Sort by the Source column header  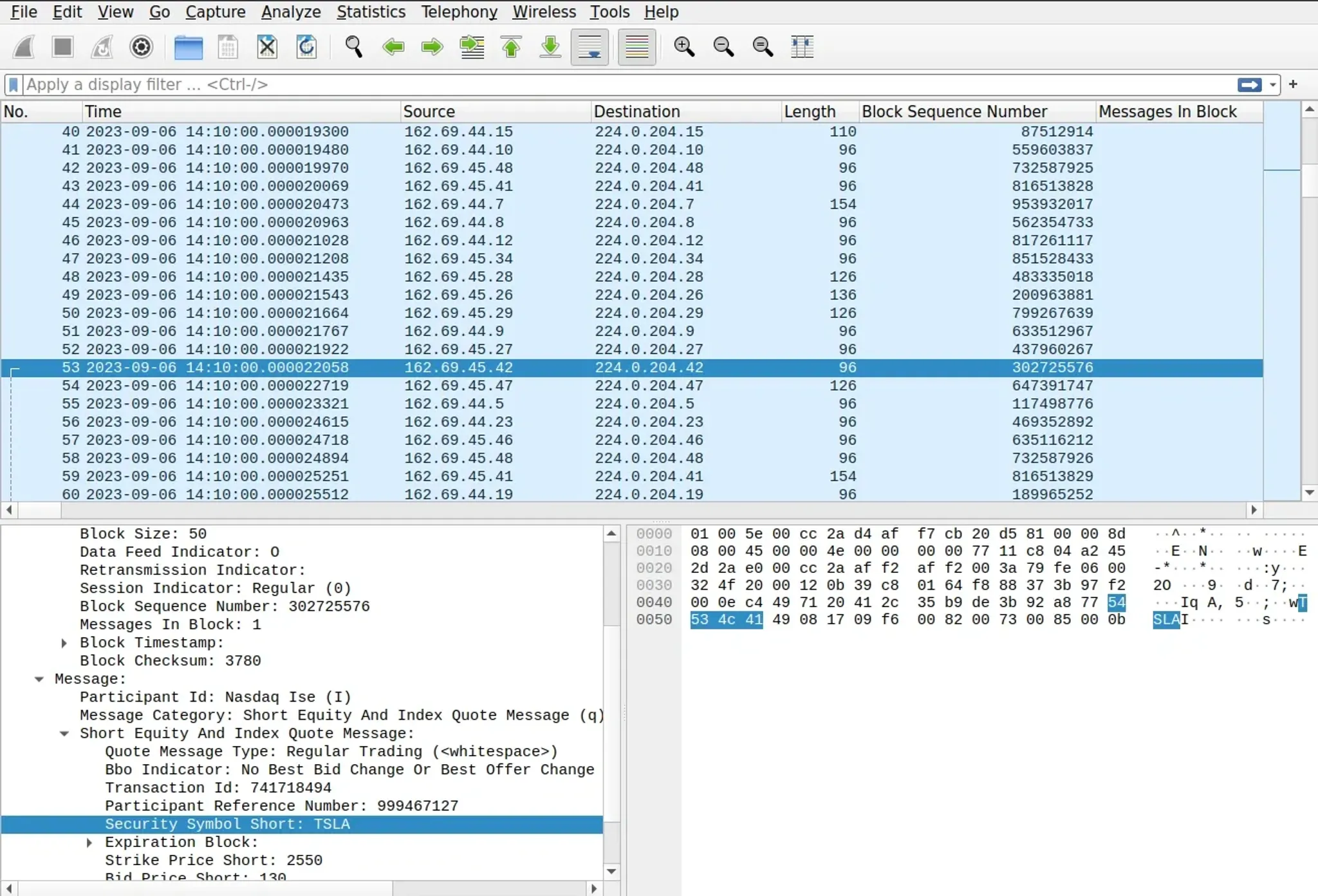coord(496,111)
